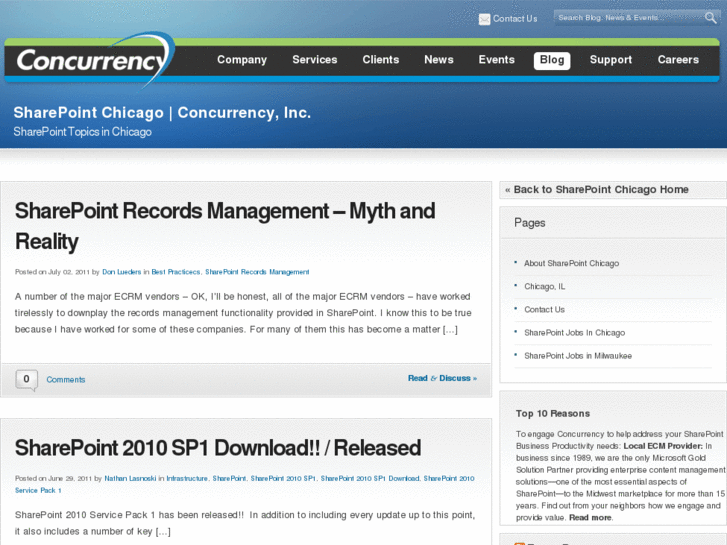Open author Nathan Lasnoski link
Viewport: 727px width, 545px height.
click(x=130, y=479)
